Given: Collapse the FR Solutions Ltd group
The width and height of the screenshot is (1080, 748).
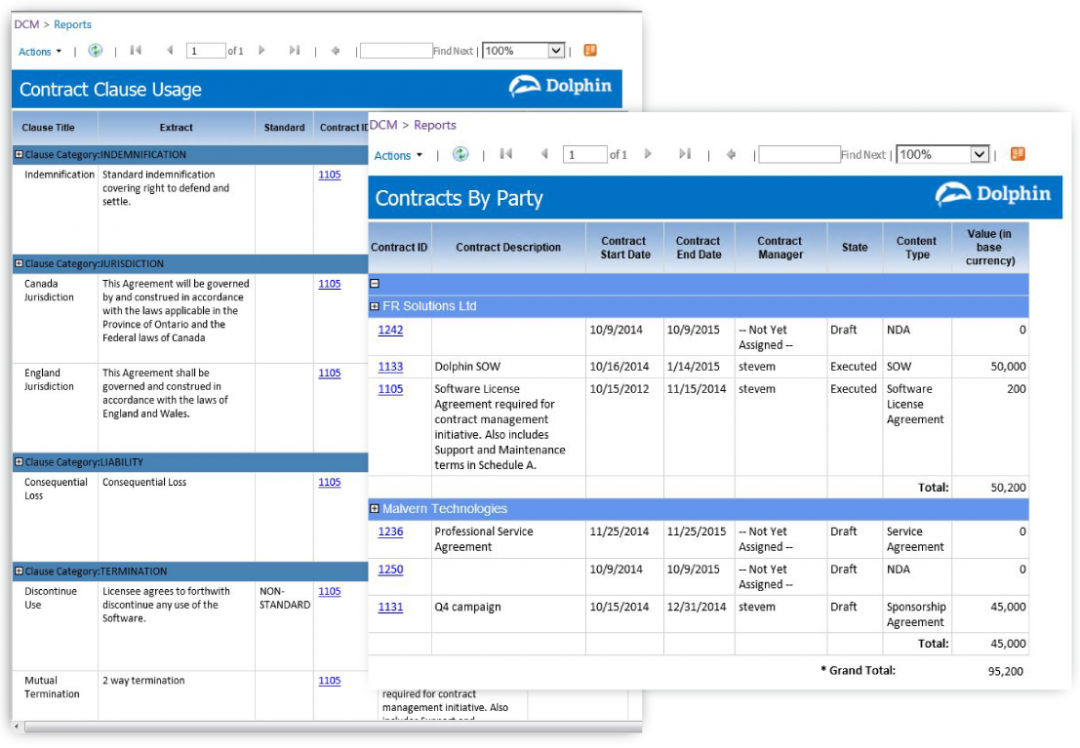Looking at the screenshot, I should [375, 306].
